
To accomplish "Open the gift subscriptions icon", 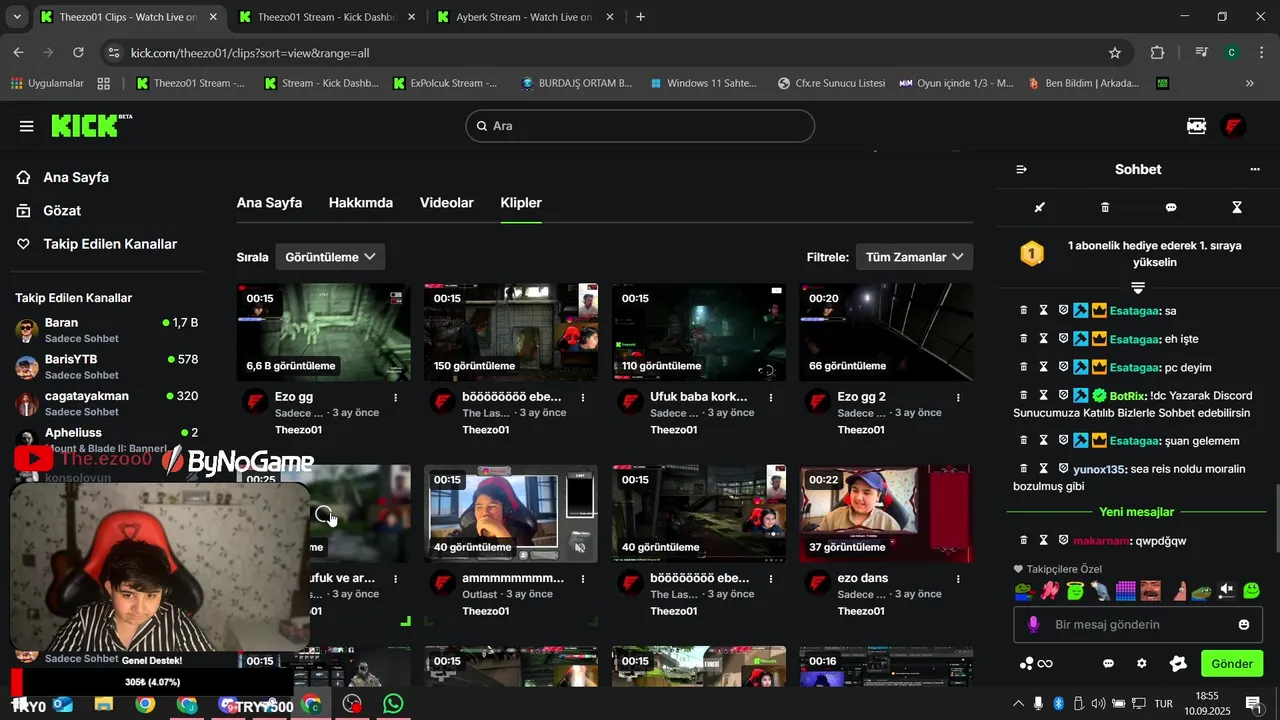I will point(1178,664).
